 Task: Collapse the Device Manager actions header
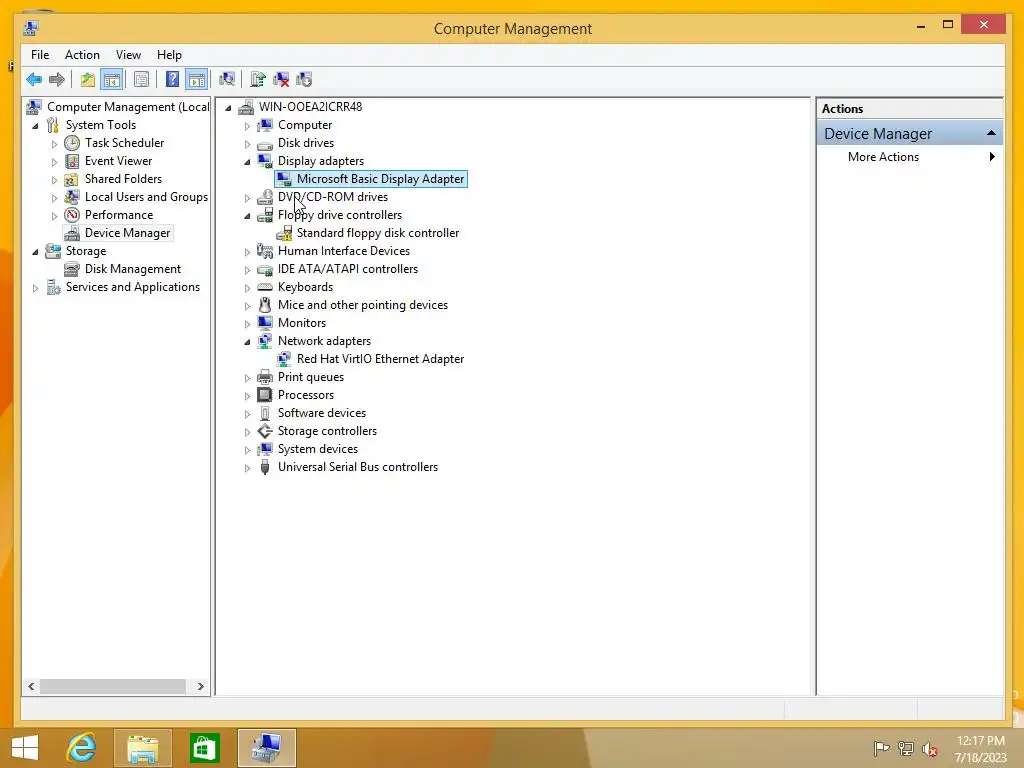point(991,133)
